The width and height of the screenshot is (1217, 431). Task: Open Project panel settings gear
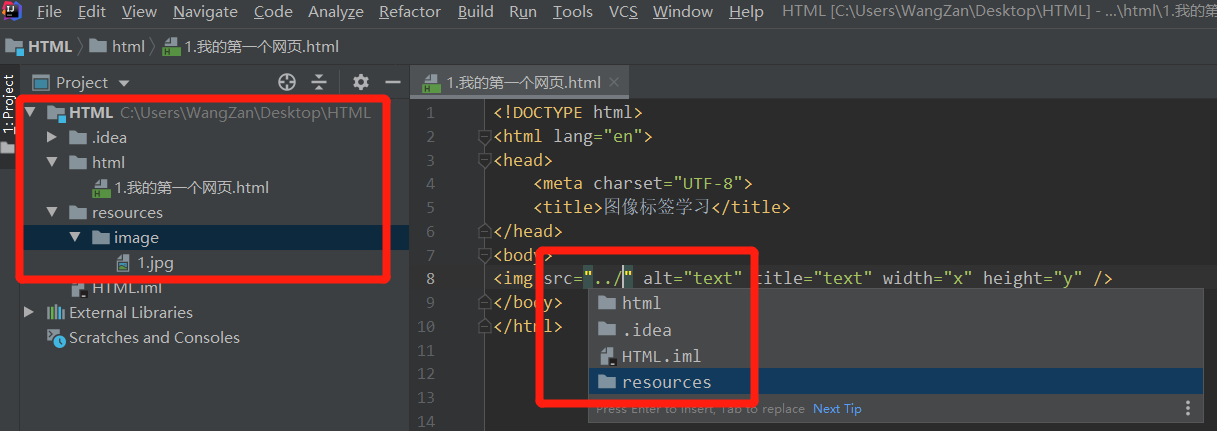tap(361, 82)
